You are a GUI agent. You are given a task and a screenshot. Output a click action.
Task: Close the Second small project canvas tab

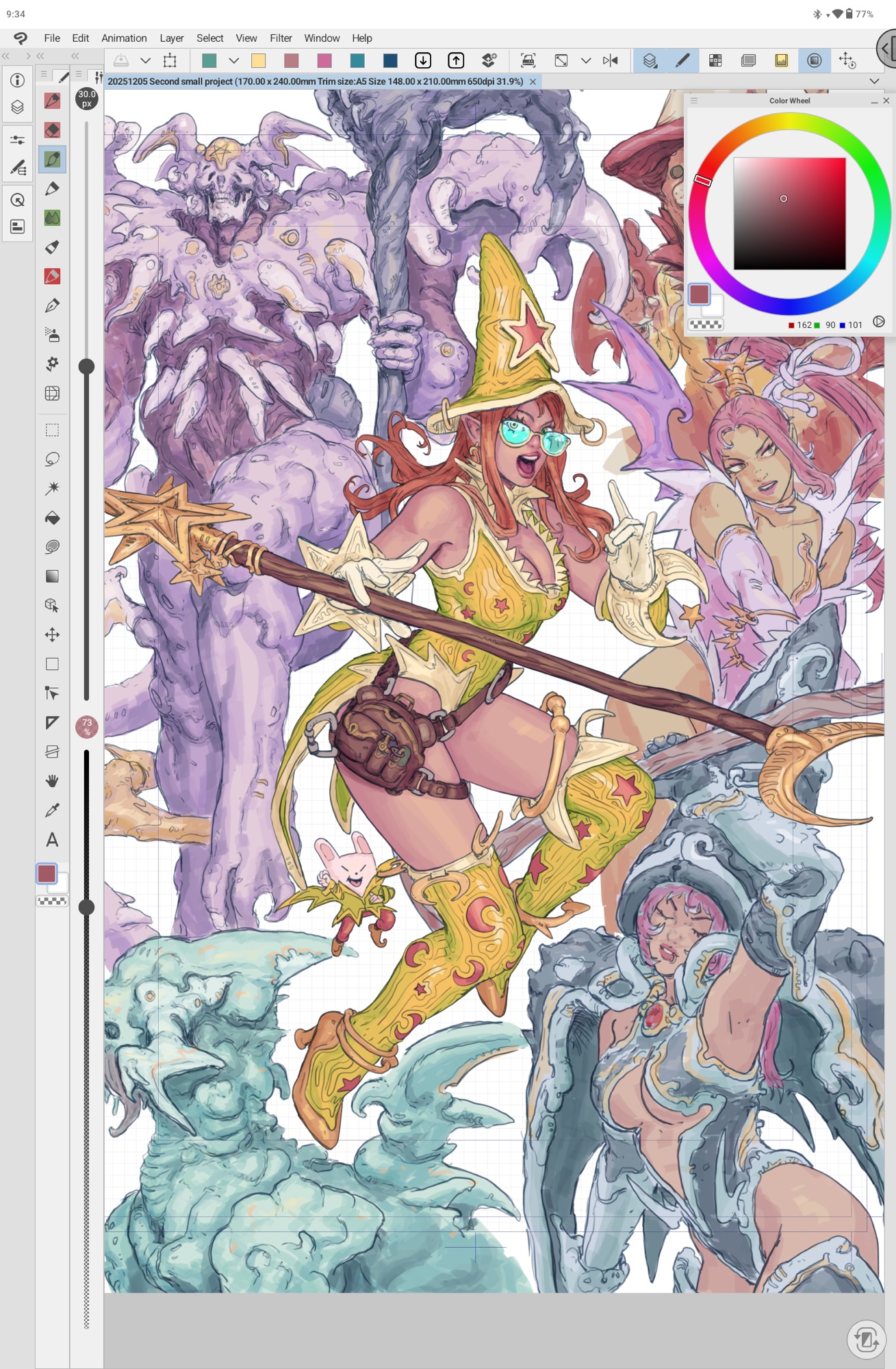533,81
